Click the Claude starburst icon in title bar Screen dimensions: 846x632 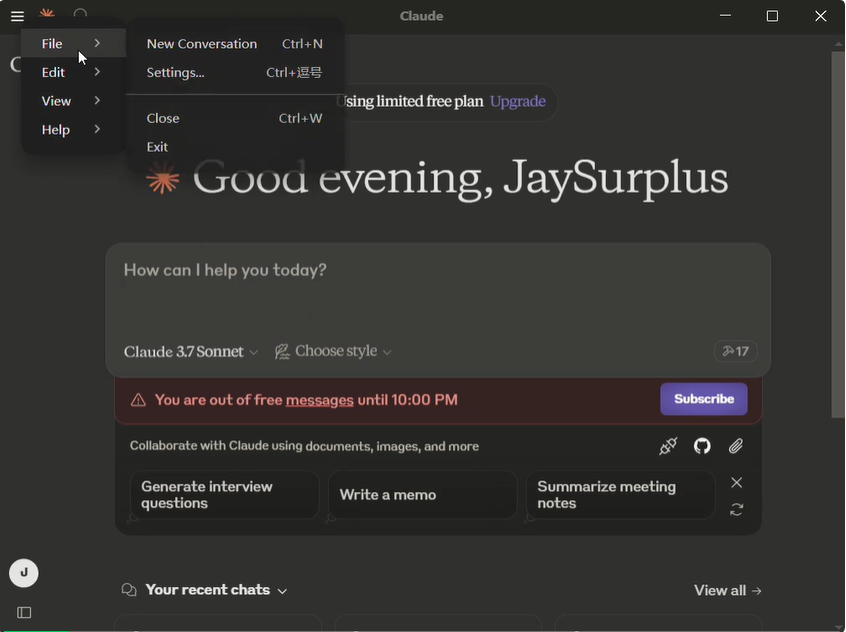tap(47, 13)
